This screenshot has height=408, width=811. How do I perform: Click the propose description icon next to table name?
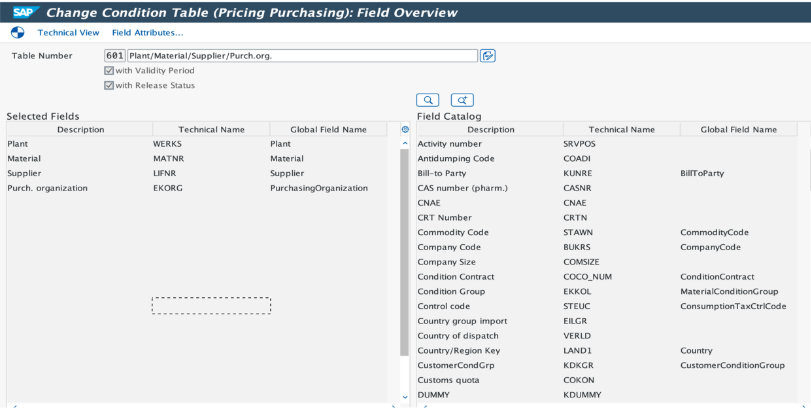click(x=488, y=55)
